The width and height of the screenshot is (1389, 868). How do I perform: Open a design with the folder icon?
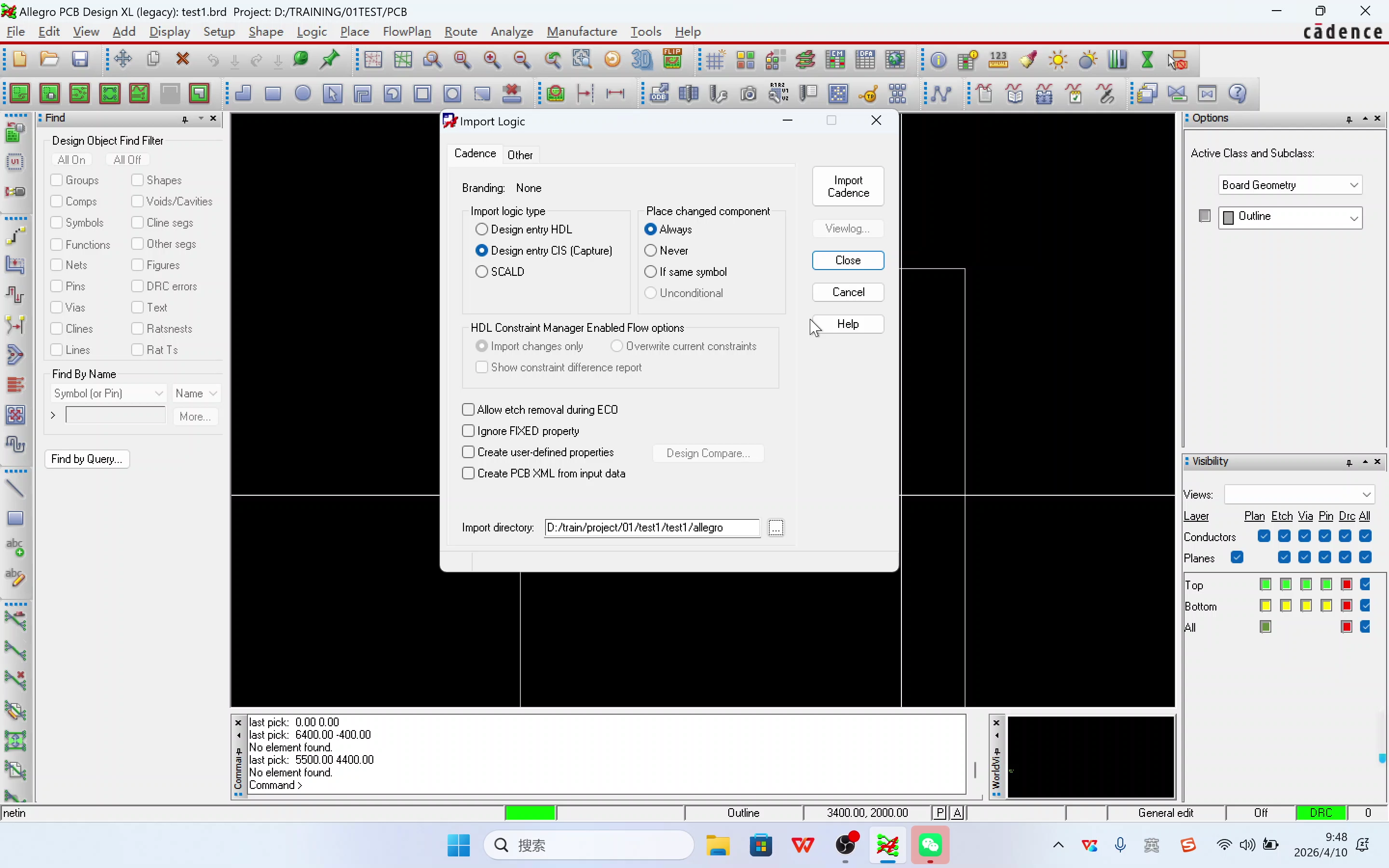coord(49,59)
